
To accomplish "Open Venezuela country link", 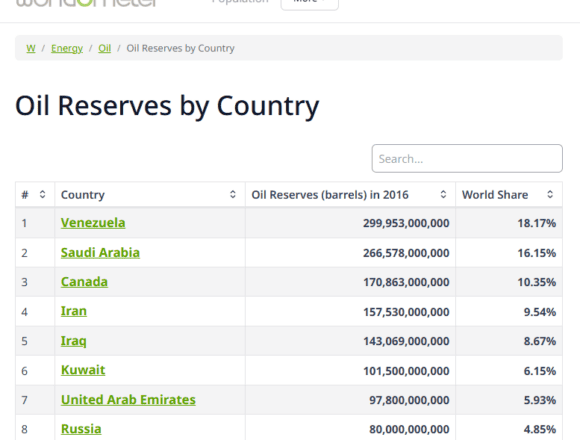I will [x=93, y=223].
